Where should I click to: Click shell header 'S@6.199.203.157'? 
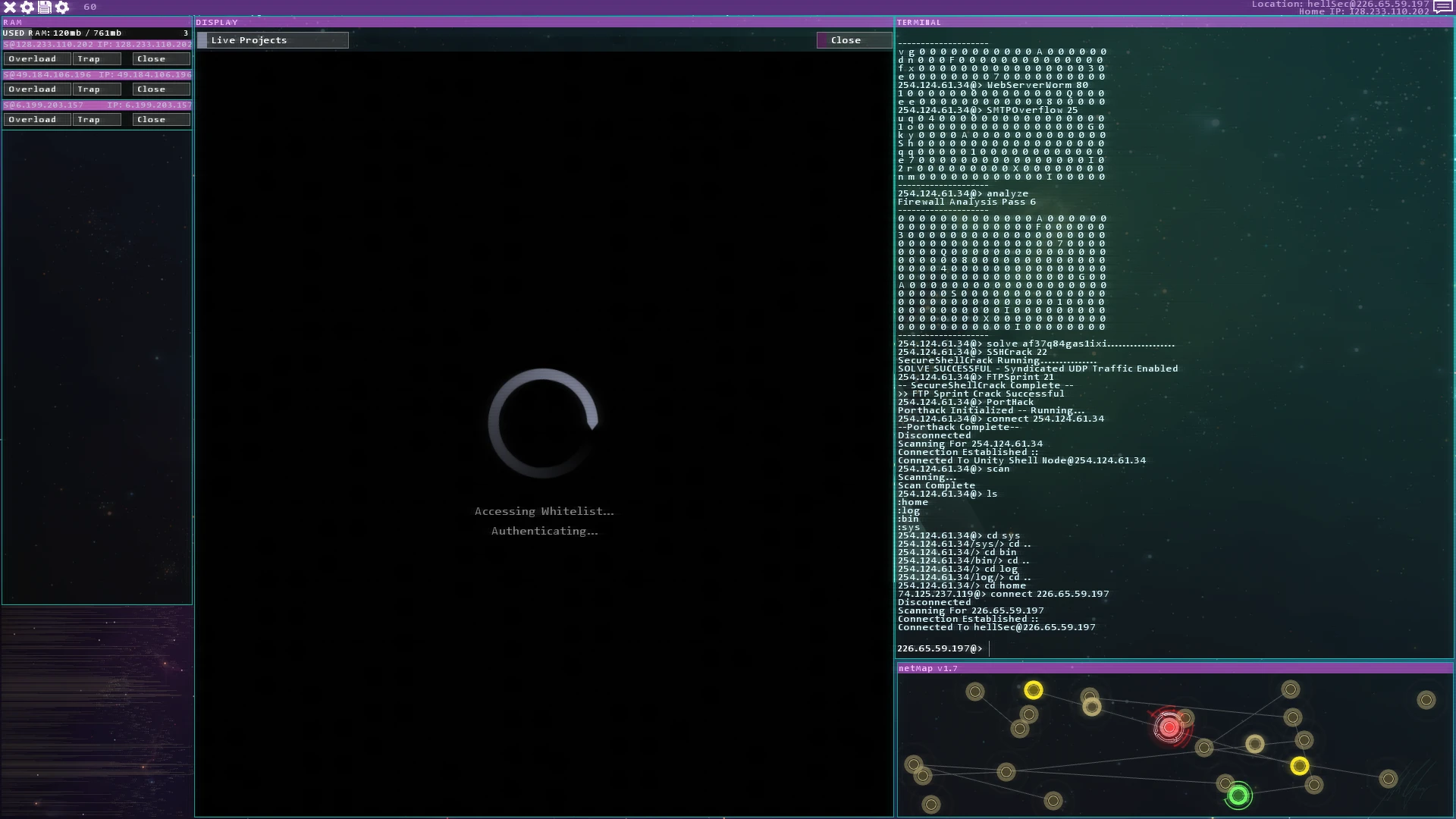click(x=43, y=105)
